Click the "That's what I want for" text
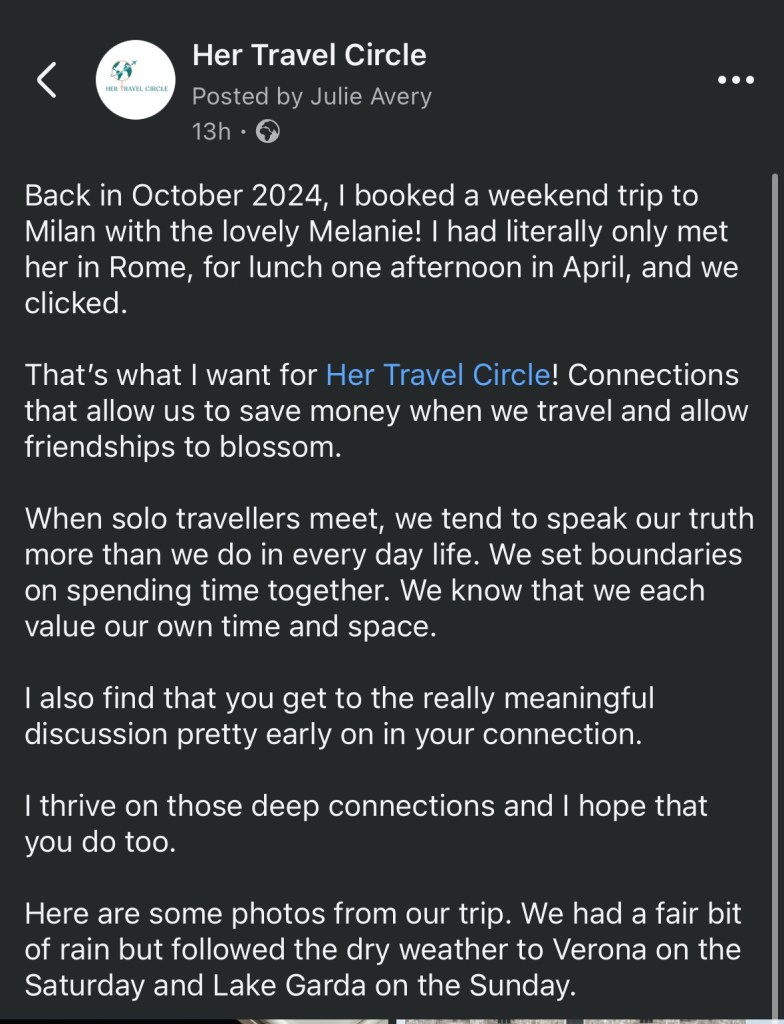This screenshot has height=1024, width=784. click(x=172, y=375)
